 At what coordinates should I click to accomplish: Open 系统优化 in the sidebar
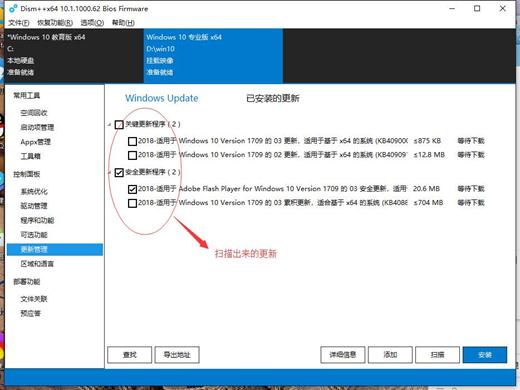coord(34,191)
